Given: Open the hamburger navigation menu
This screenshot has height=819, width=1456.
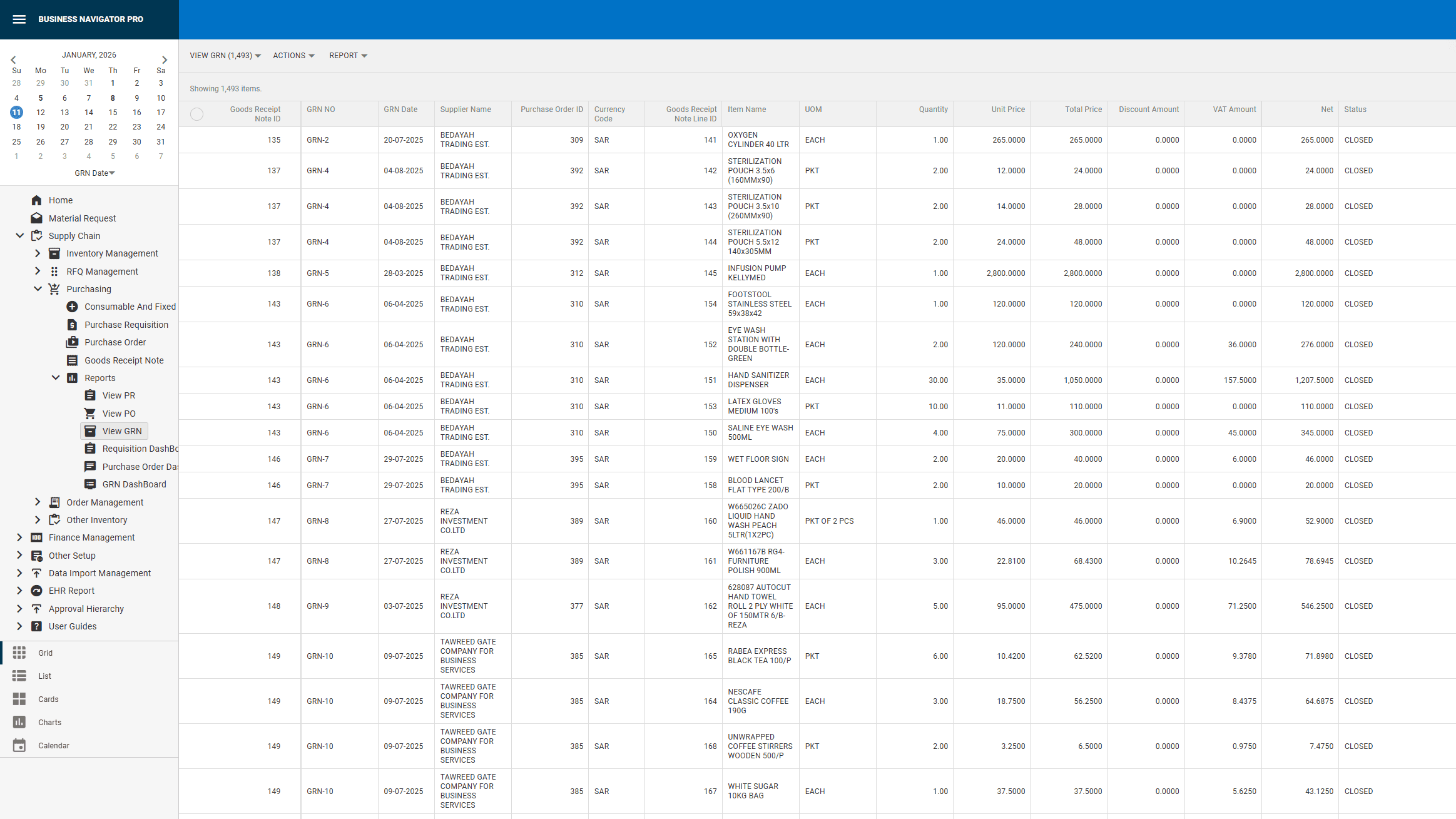Looking at the screenshot, I should [19, 19].
